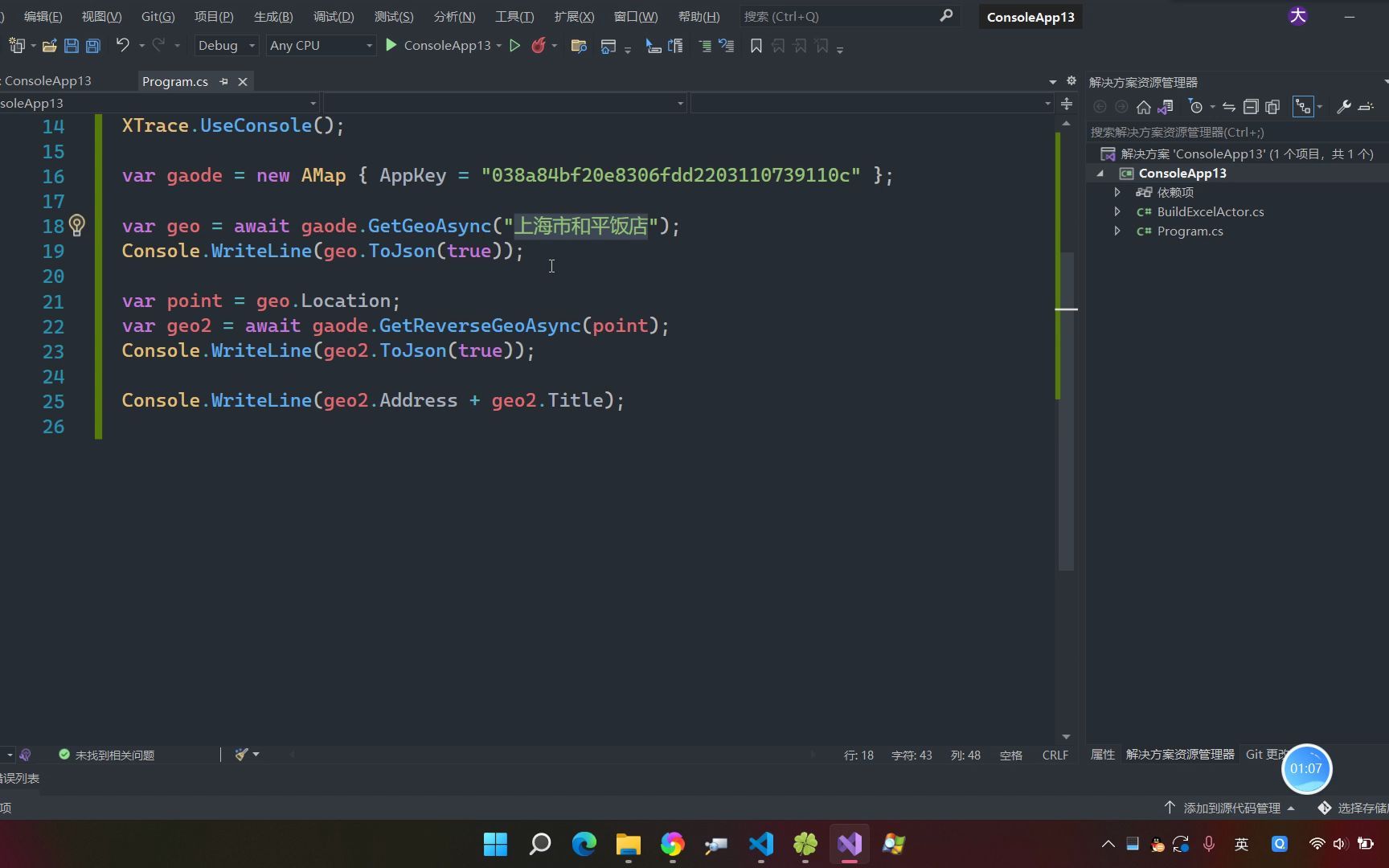This screenshot has height=868, width=1389.
Task: Start without debugging using outlined play icon
Action: pyautogui.click(x=514, y=46)
